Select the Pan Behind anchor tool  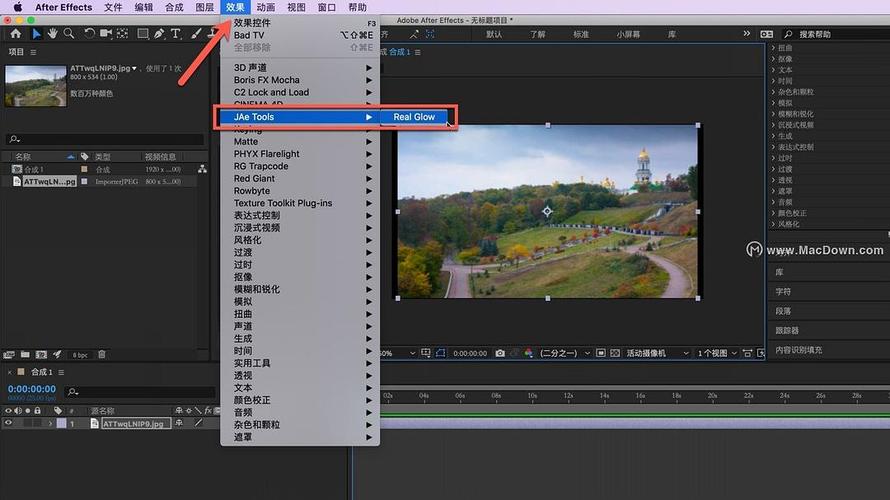click(123, 34)
